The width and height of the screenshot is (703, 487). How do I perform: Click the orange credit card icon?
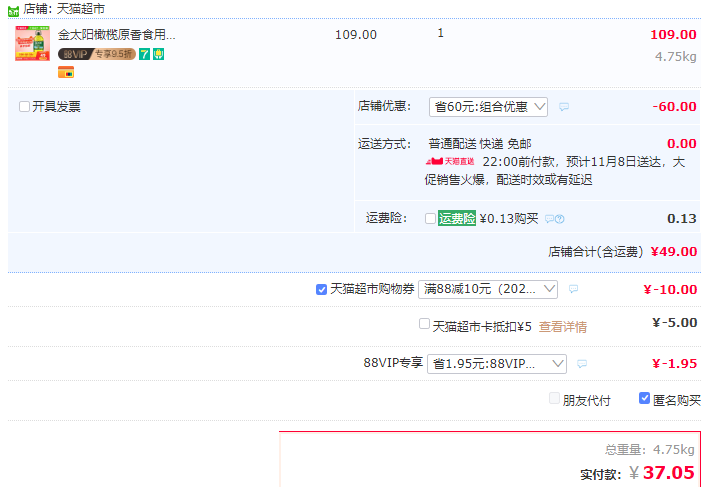pyautogui.click(x=66, y=72)
